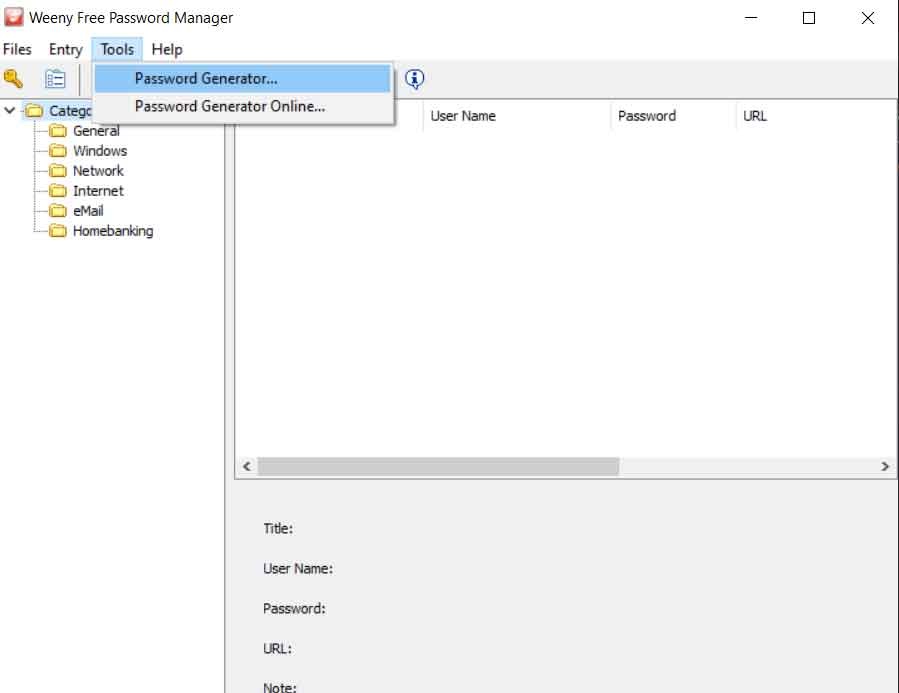Screen dimensions: 899x693
Task: Choose Password Generator... from Tools menu
Action: [x=243, y=79]
